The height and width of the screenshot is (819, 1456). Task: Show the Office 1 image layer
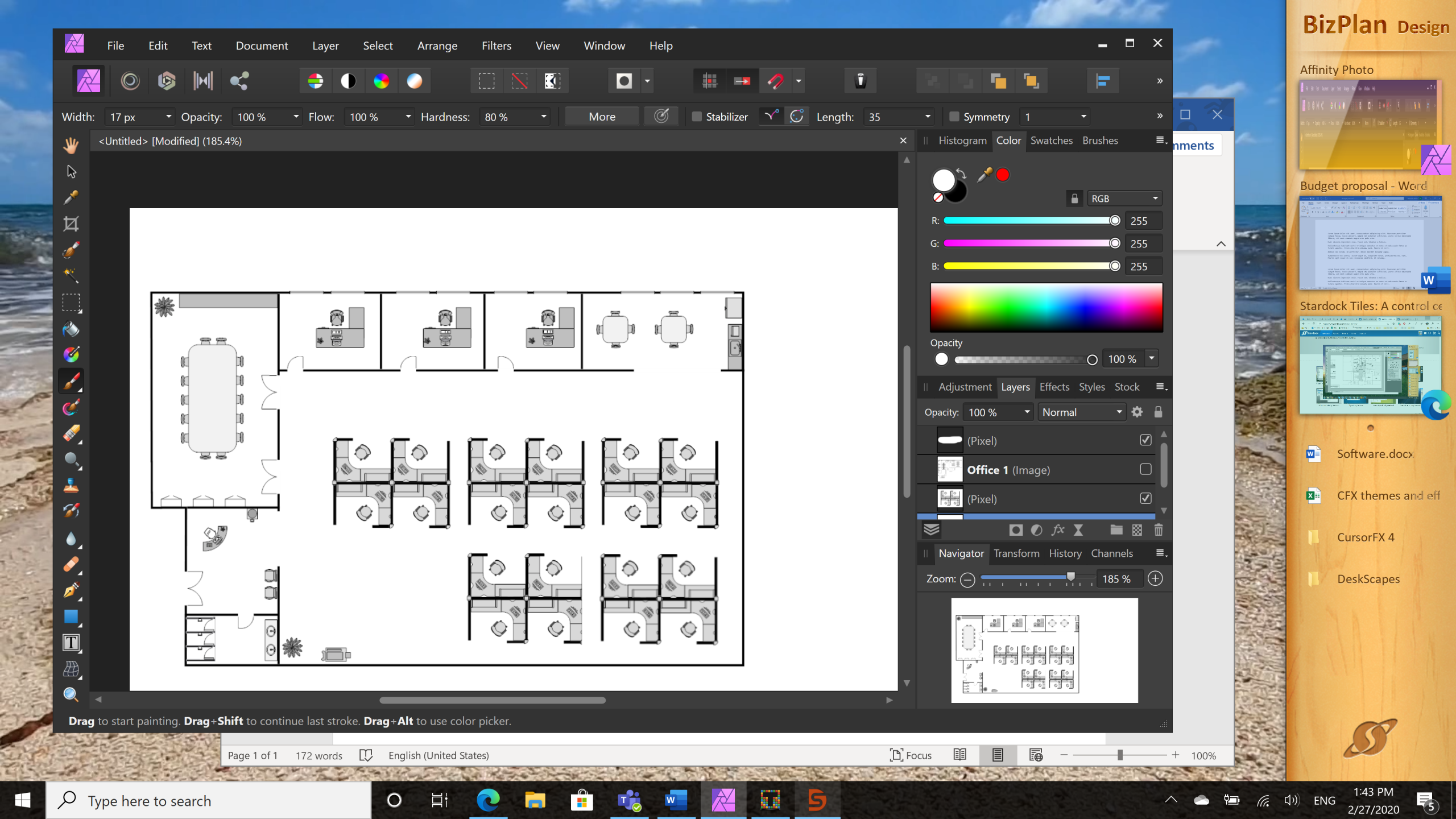coord(1145,469)
